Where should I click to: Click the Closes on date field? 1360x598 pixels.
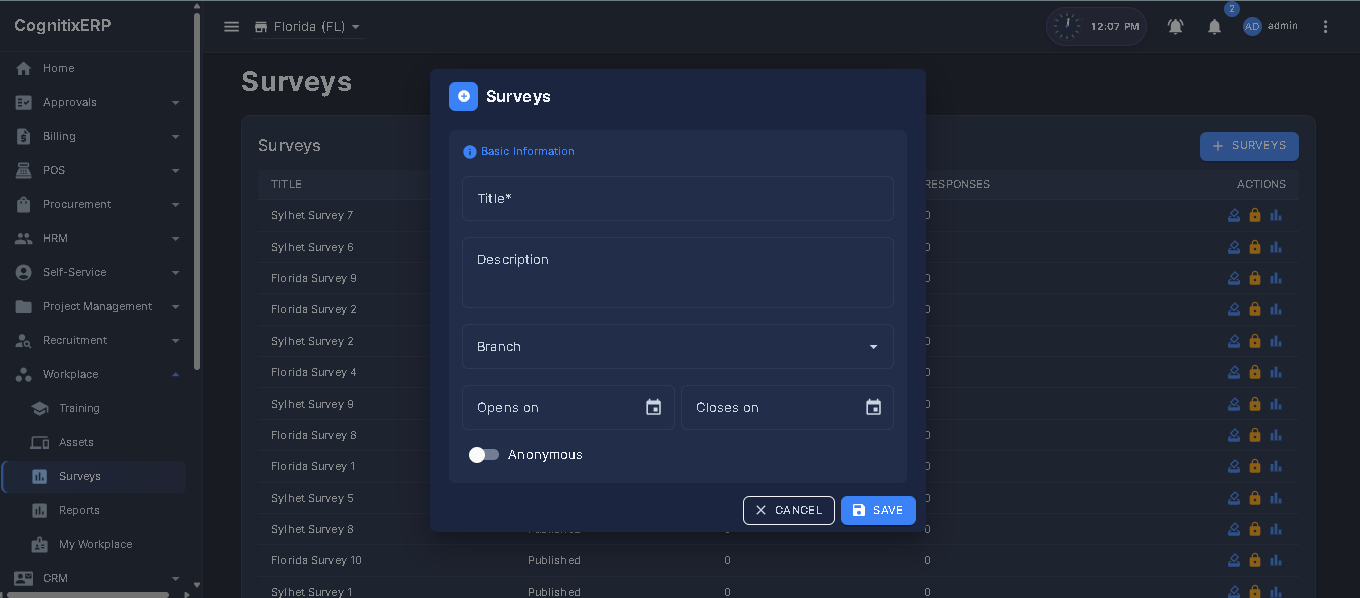click(787, 408)
